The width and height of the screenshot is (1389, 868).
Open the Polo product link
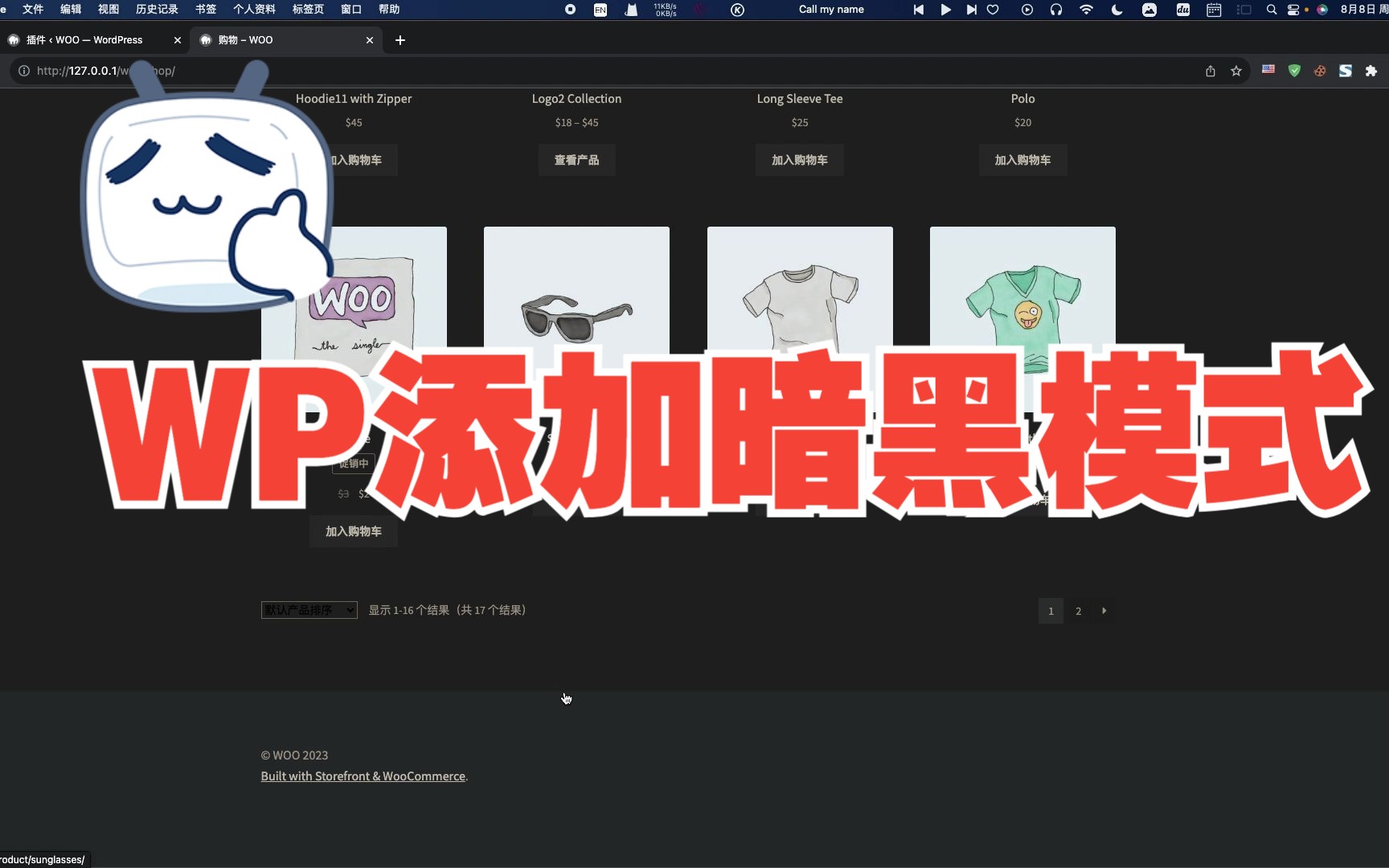pyautogui.click(x=1022, y=99)
